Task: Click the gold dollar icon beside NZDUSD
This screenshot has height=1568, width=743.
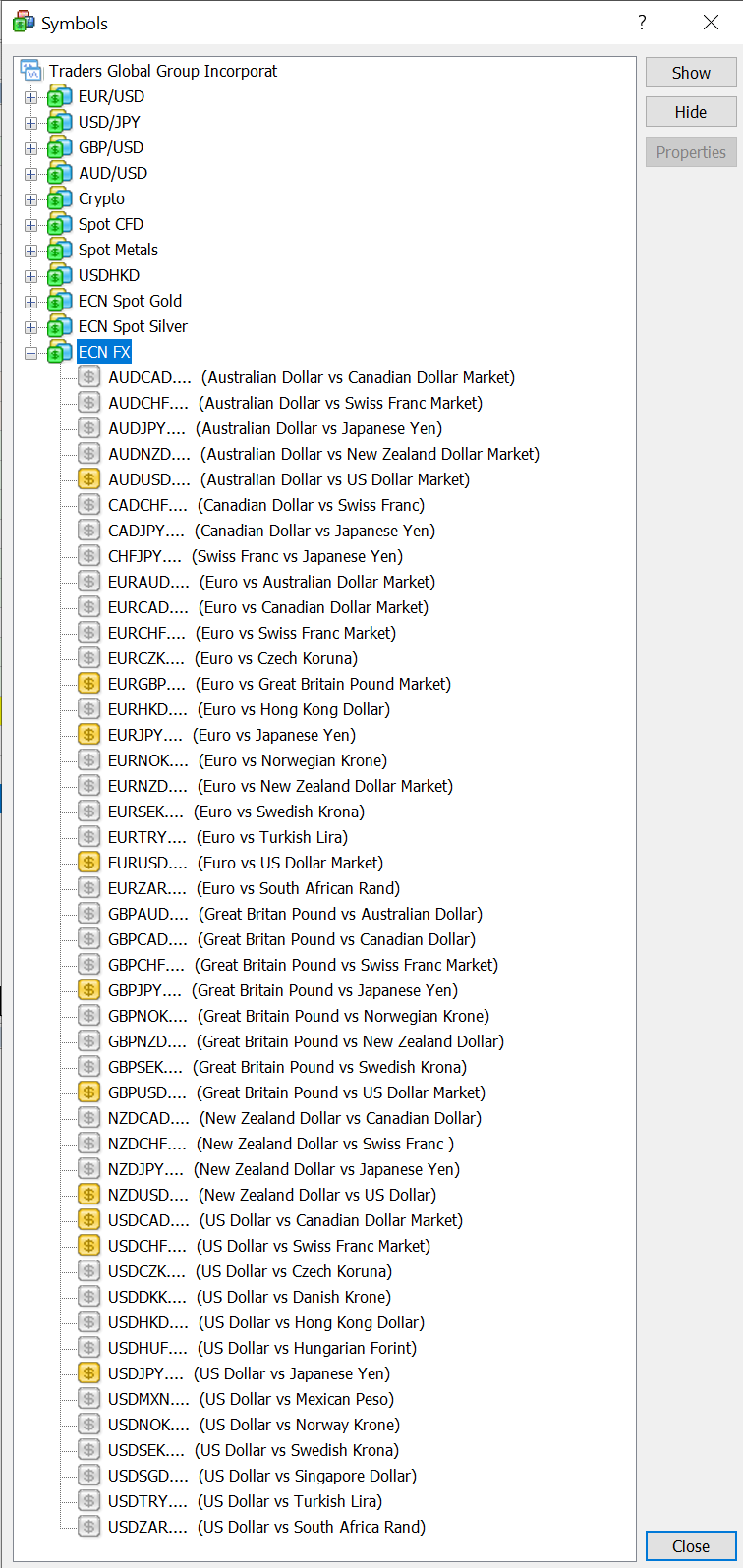Action: point(89,1195)
